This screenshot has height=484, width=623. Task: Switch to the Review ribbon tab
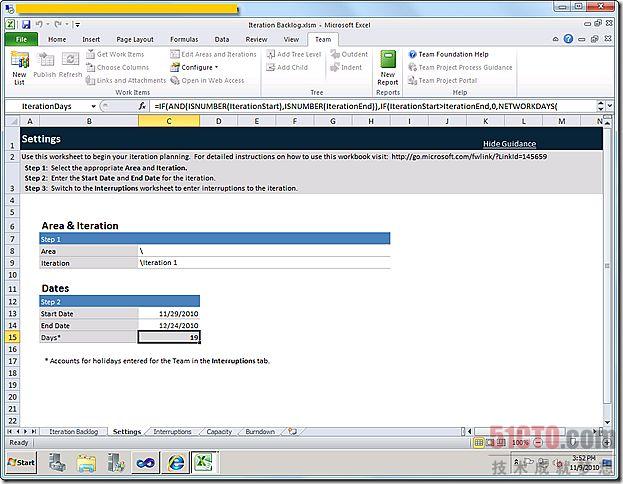click(256, 39)
